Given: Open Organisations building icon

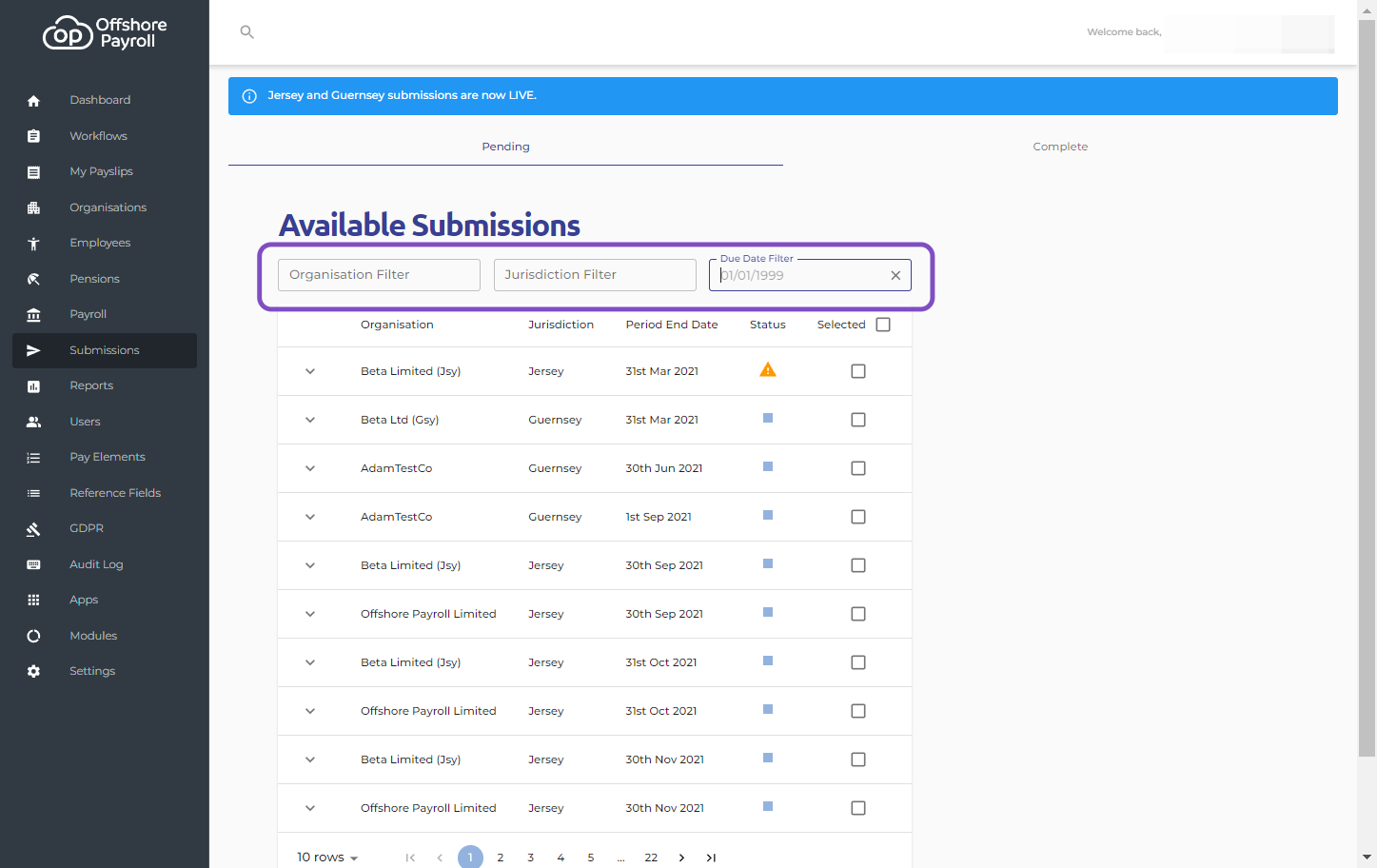Looking at the screenshot, I should pyautogui.click(x=33, y=207).
